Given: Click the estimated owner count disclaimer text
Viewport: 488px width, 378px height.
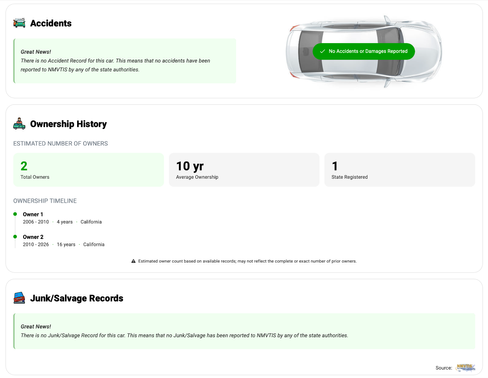Looking at the screenshot, I should 247,261.
